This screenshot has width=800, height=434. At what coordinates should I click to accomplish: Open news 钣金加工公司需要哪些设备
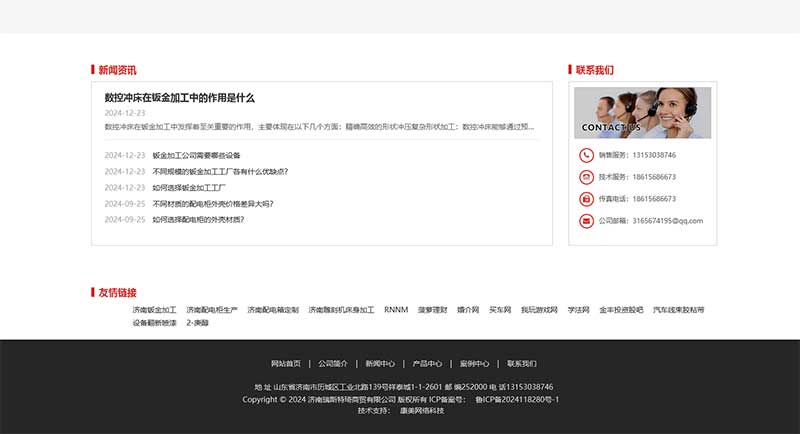196,156
